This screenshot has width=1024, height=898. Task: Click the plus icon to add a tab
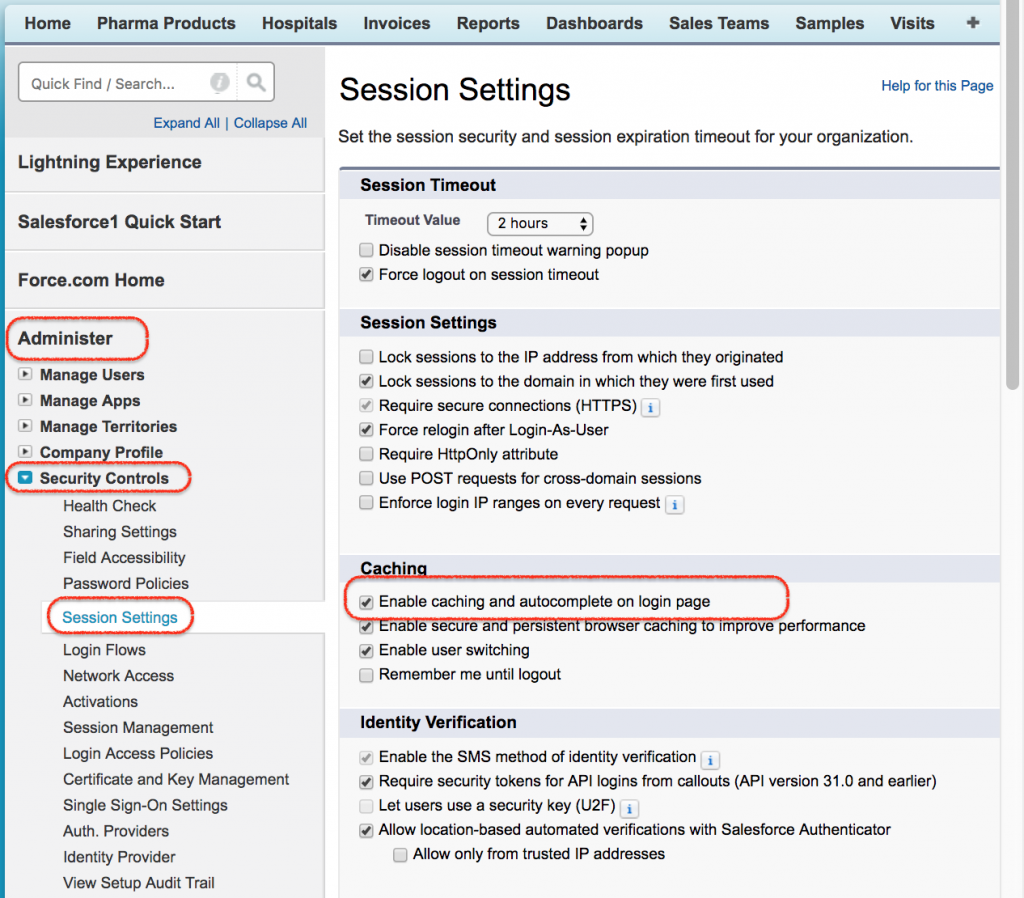pos(972,22)
